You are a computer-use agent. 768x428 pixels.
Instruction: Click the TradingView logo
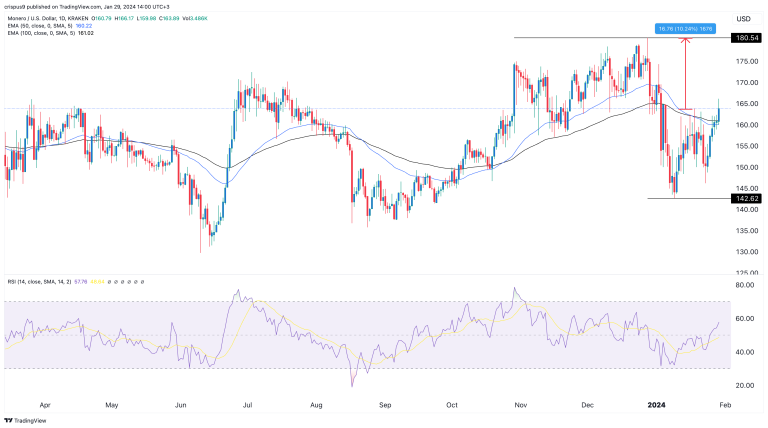25,421
